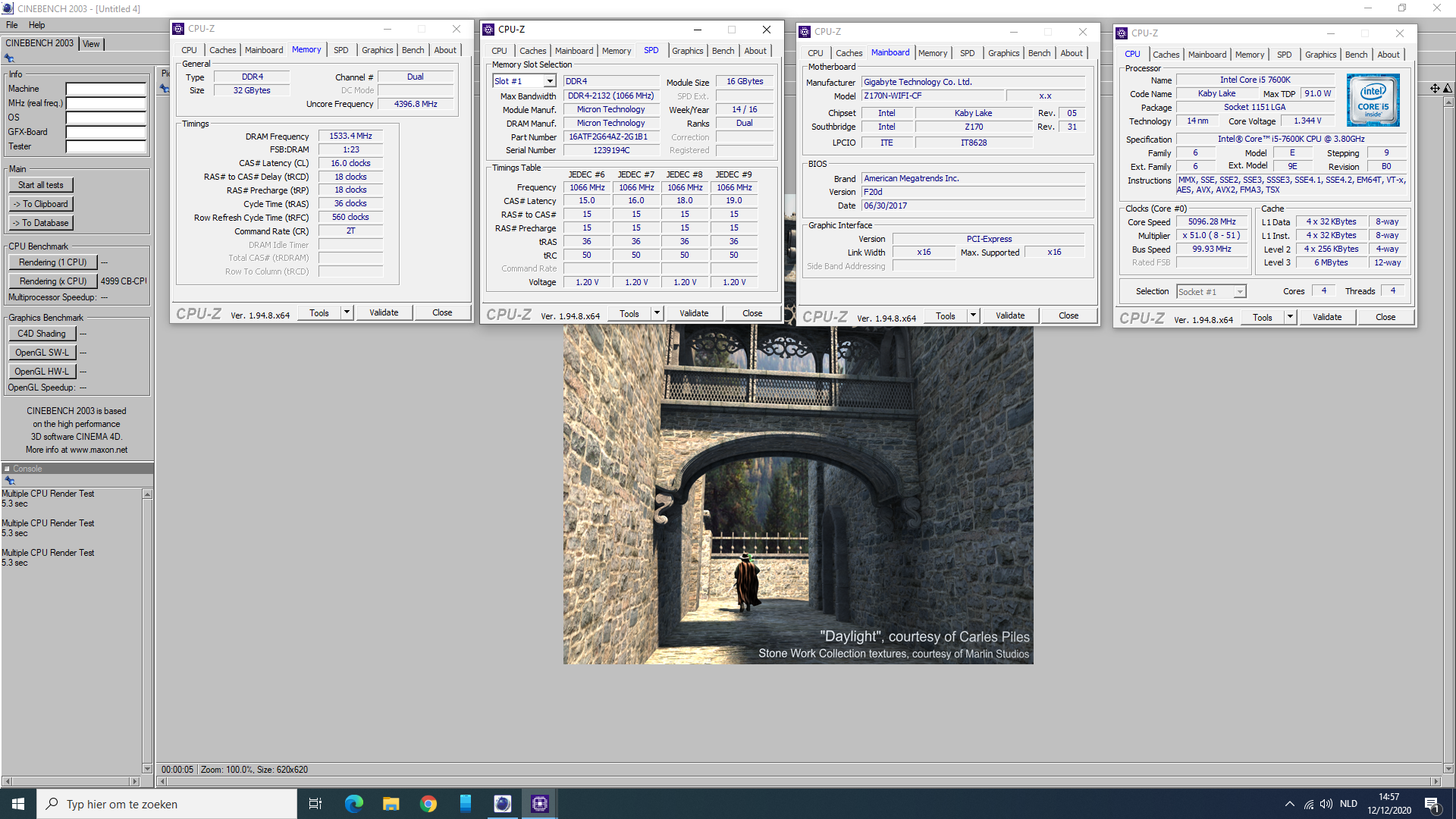Start the OpenGL SW-L benchmark
This screenshot has width=1456, height=819.
(x=42, y=353)
